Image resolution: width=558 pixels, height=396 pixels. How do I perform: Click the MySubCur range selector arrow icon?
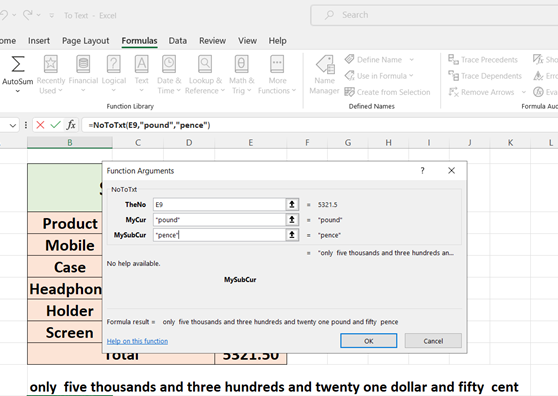pyautogui.click(x=292, y=235)
